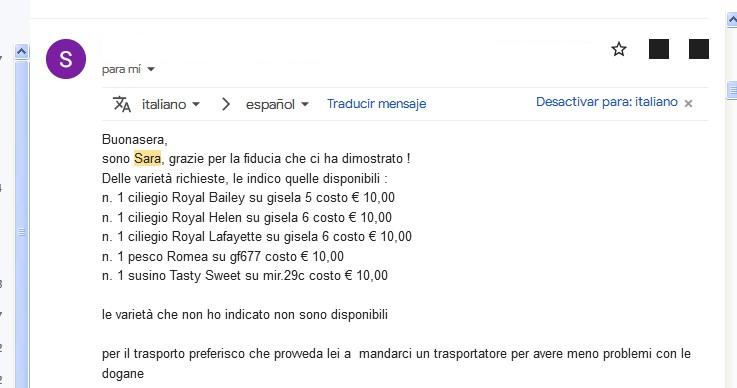This screenshot has height=388, width=737.
Task: Click the Royal Bailey ciliegio line
Action: 248,198
